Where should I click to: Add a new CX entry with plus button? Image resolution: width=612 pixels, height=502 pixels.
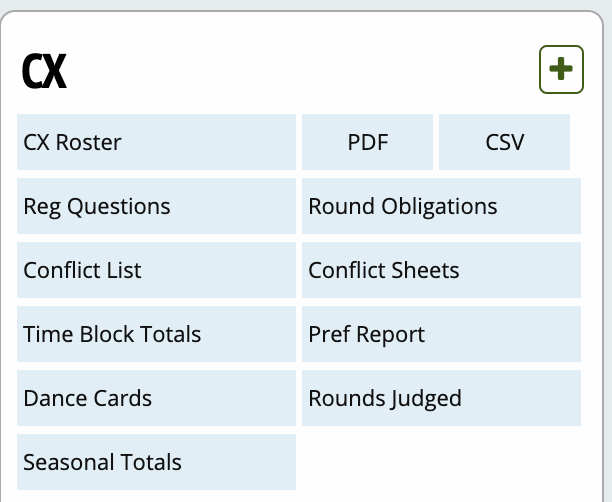point(561,70)
